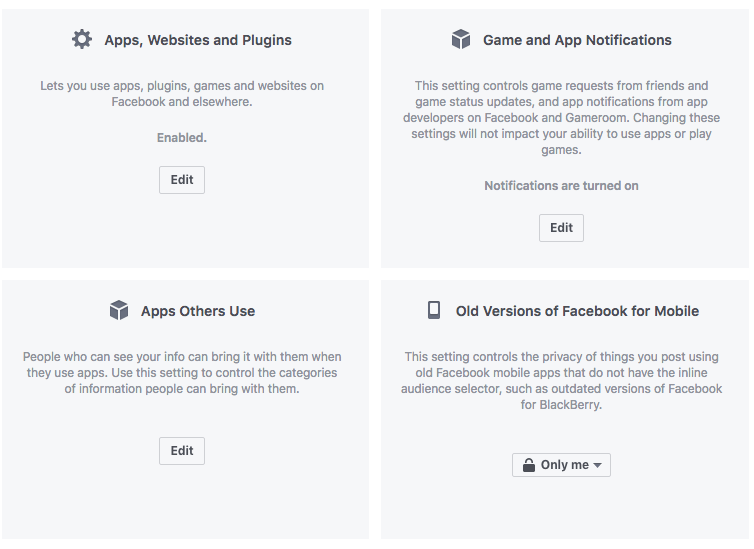Click the description about game requests from friends
The width and height of the screenshot is (754, 549).
pos(561,118)
